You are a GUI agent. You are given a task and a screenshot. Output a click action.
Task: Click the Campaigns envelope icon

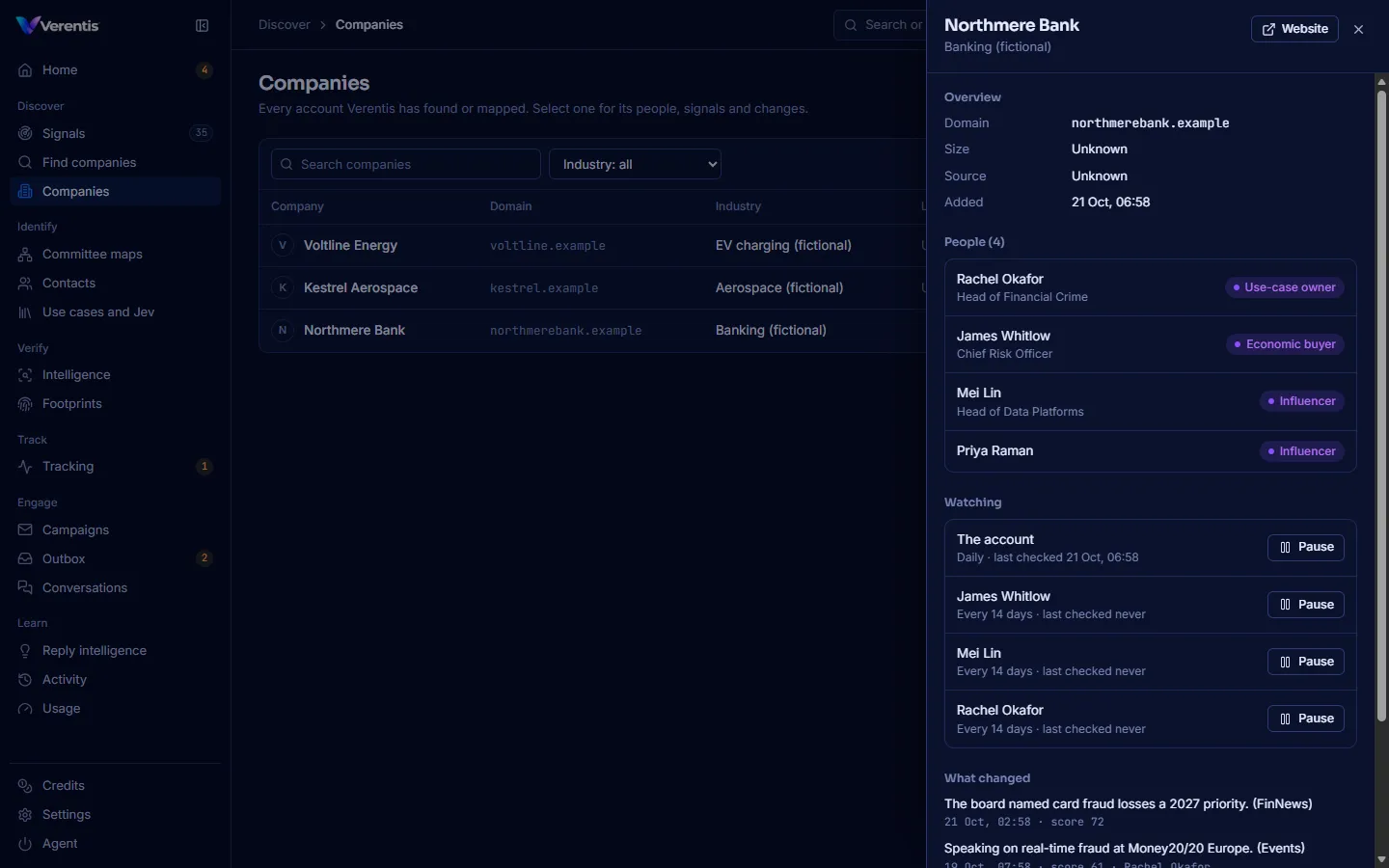pos(25,530)
